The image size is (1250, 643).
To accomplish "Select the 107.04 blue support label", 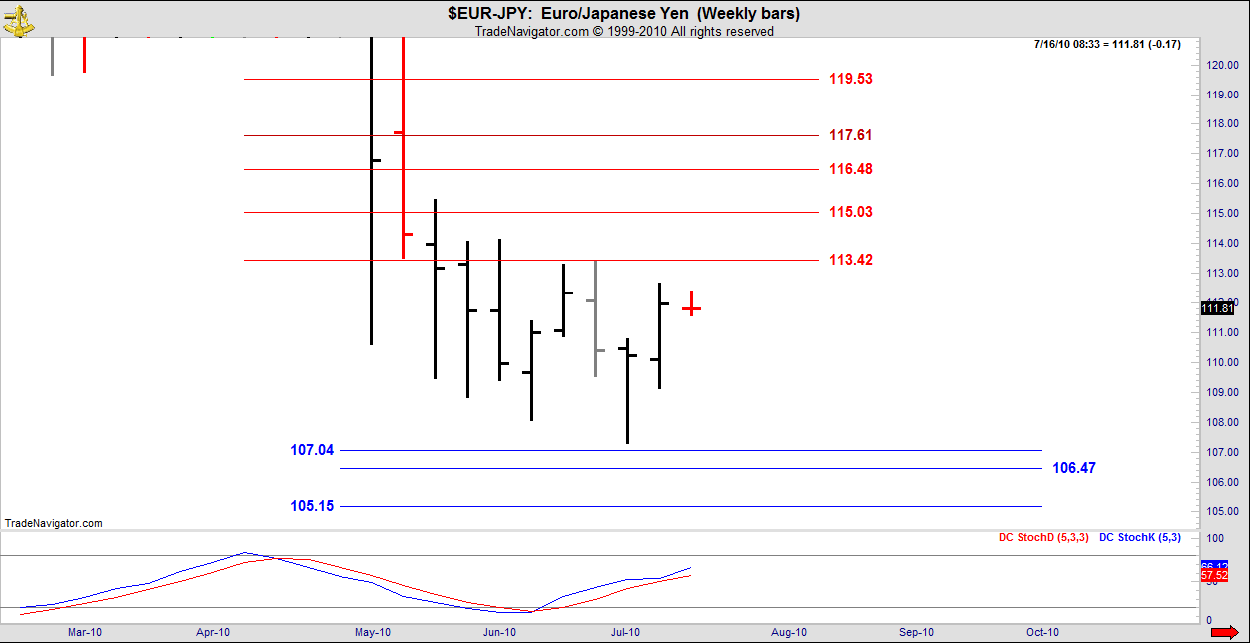I will pos(312,450).
